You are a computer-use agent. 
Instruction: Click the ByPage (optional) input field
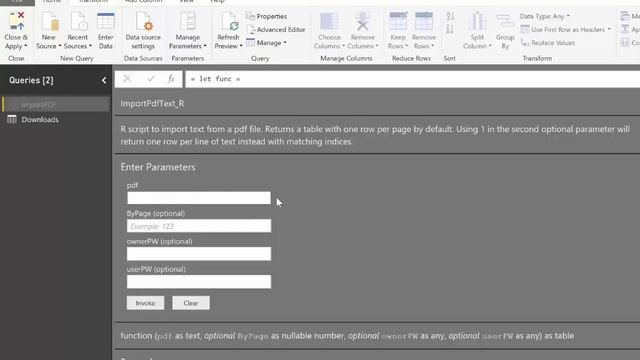click(x=199, y=226)
